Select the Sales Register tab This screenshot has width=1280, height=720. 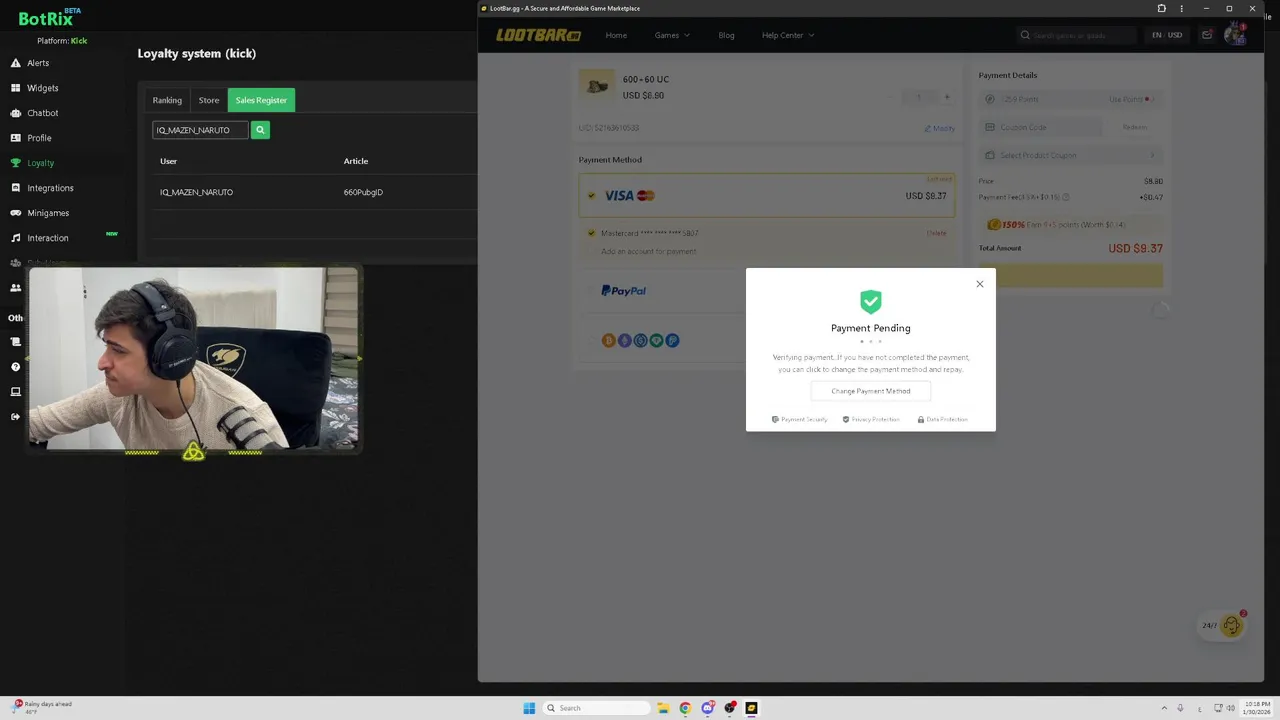(261, 100)
